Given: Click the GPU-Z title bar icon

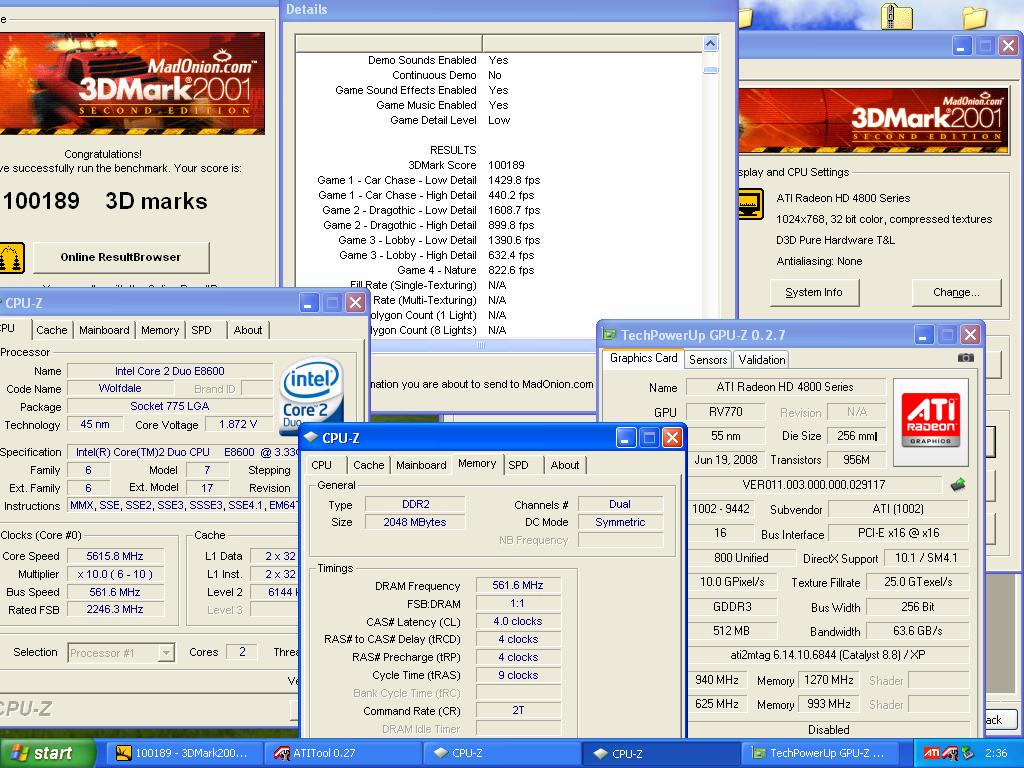Looking at the screenshot, I should (x=609, y=335).
